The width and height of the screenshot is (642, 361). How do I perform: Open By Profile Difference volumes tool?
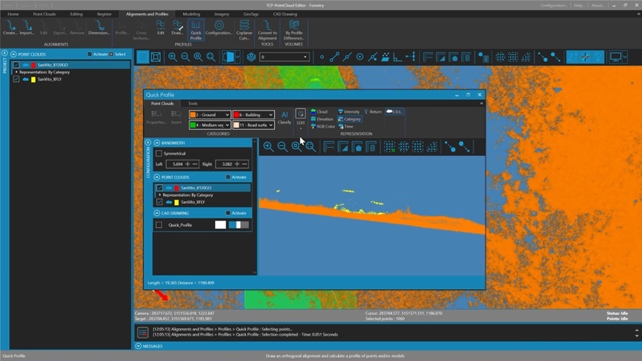[x=294, y=29]
